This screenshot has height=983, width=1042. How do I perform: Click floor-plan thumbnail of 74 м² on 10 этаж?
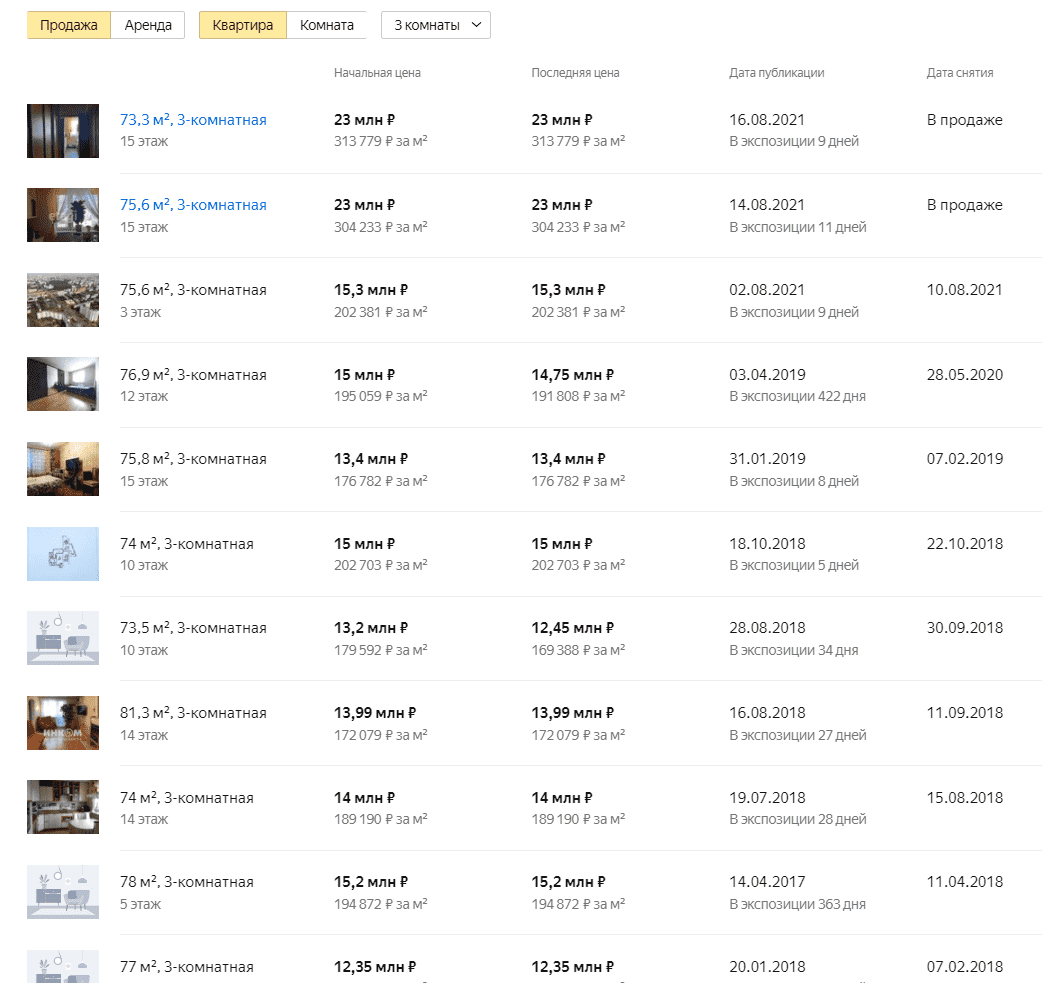click(63, 554)
